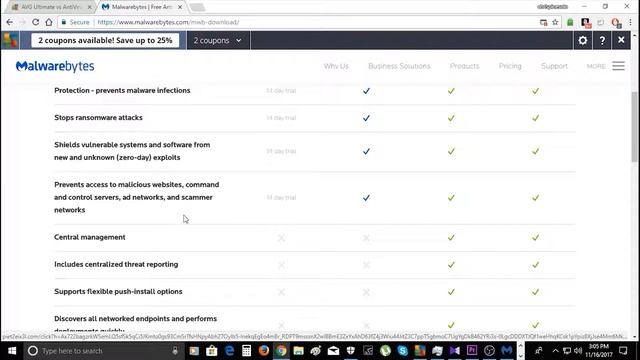Open coupon bar settings gear
The image size is (640, 360).
coord(583,40)
